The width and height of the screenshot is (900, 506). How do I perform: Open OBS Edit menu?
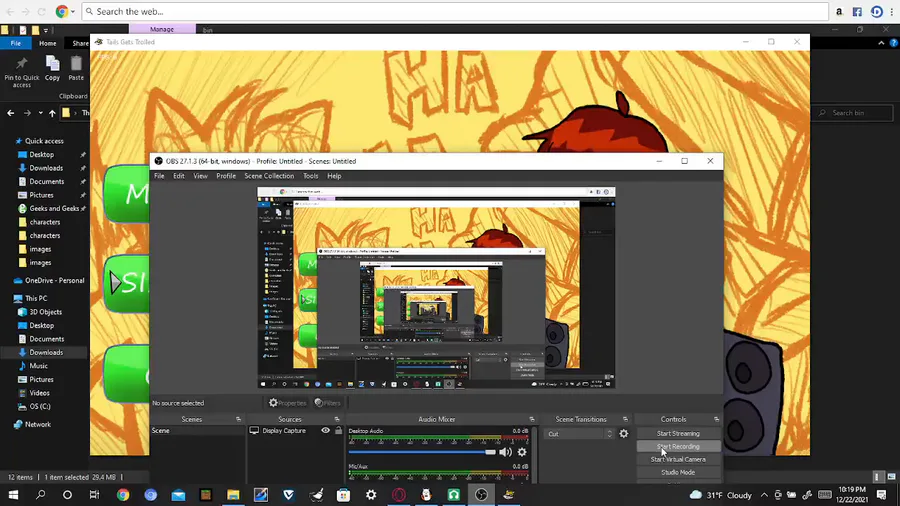pos(179,176)
